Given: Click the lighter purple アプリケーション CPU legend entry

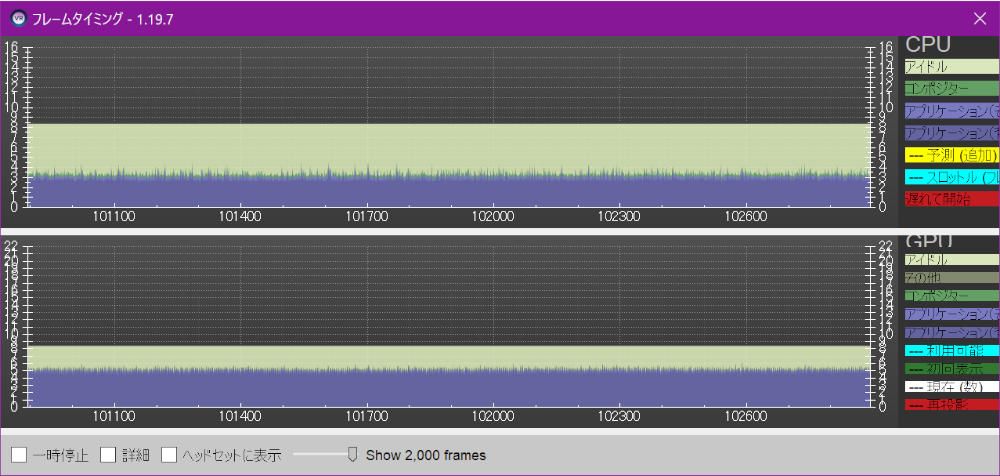Looking at the screenshot, I should [952, 110].
